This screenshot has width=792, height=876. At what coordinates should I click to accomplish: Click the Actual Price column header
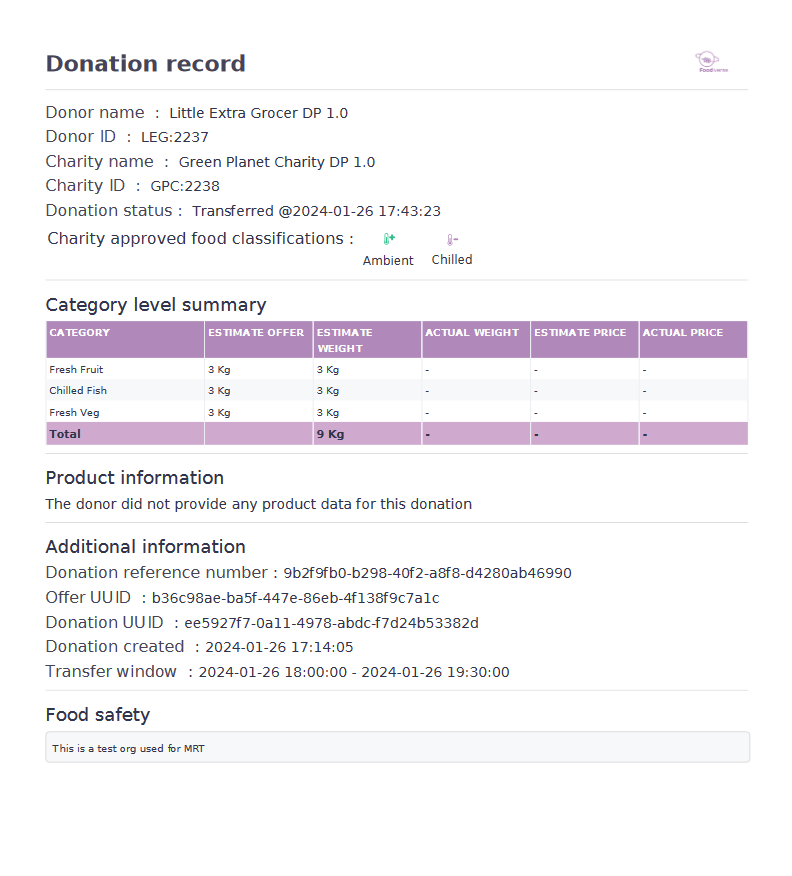tap(683, 333)
